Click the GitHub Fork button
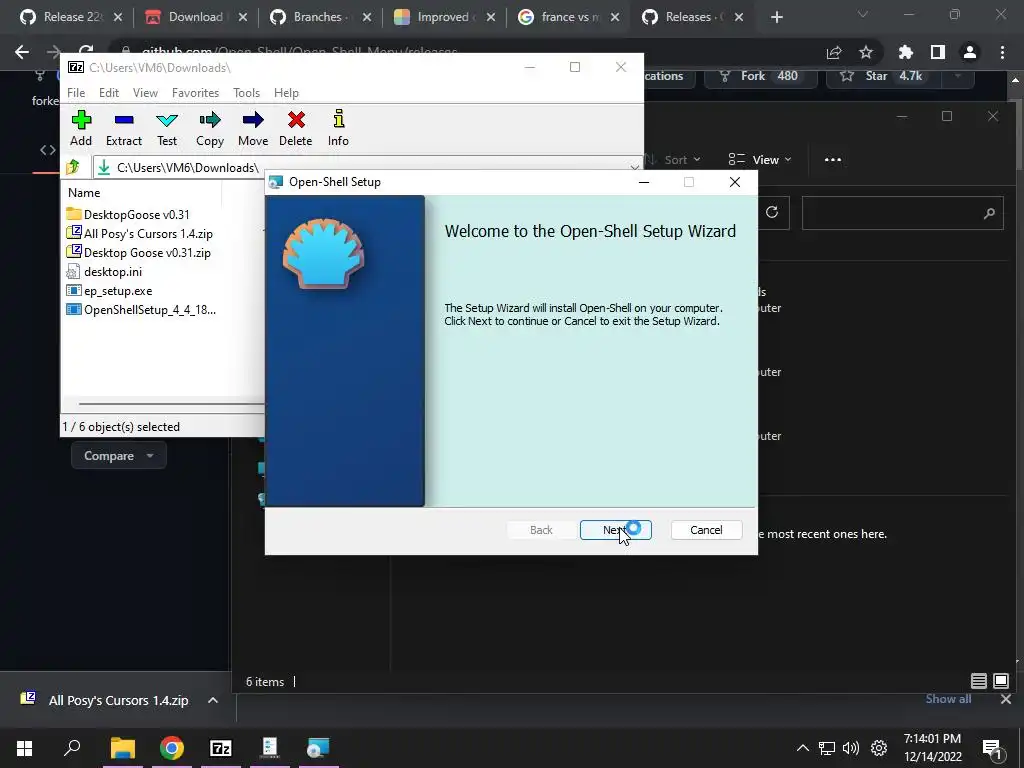 [760, 76]
